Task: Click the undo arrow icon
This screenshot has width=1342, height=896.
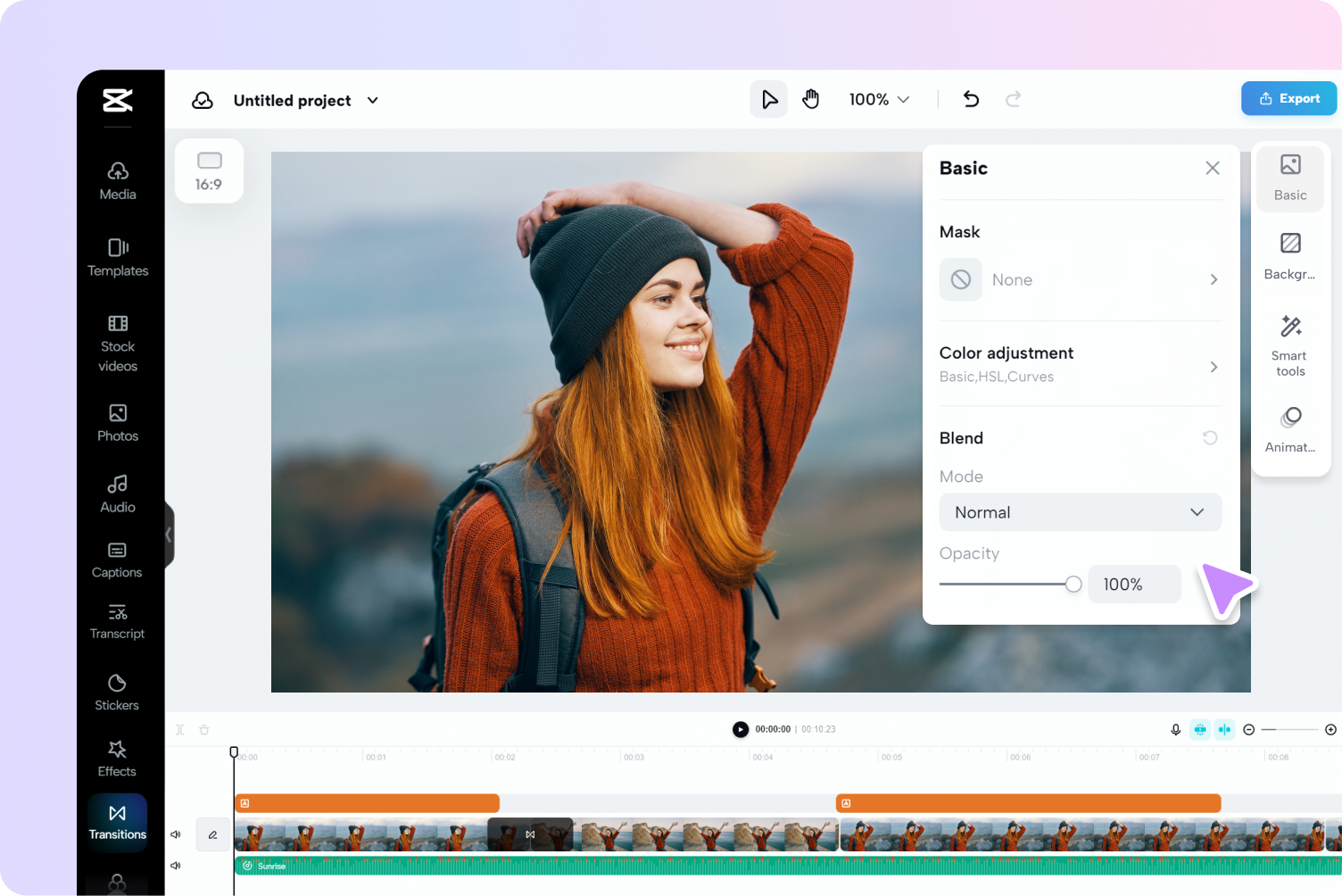Action: point(971,99)
